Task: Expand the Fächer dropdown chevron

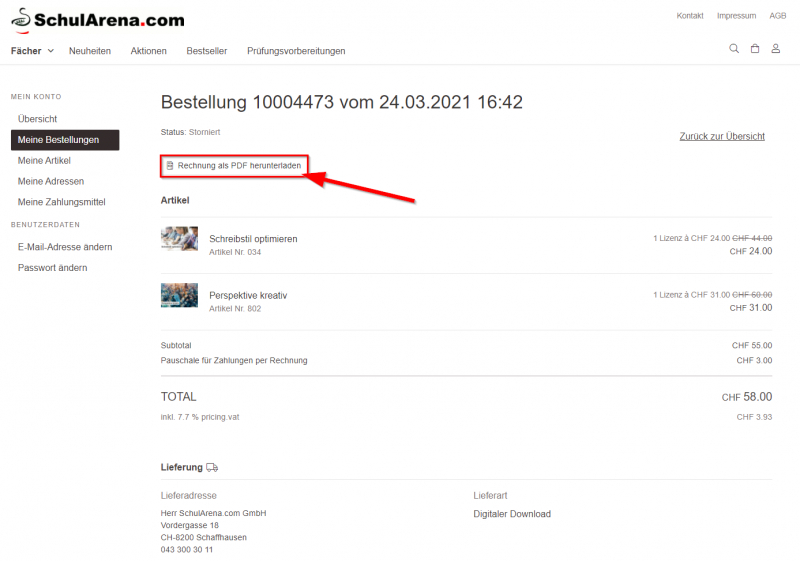Action: coord(51,50)
